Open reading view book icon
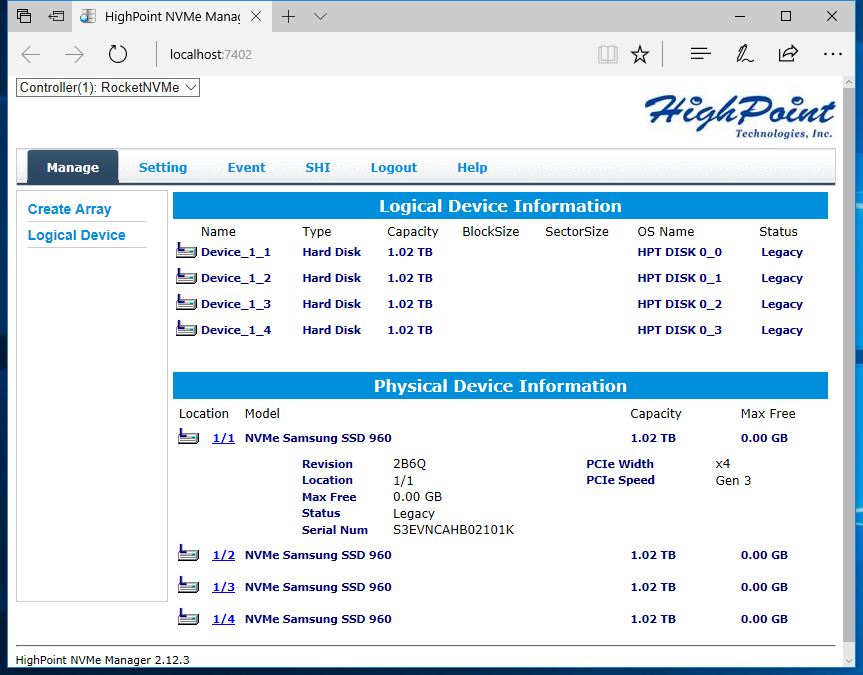The image size is (863, 675). click(x=608, y=55)
